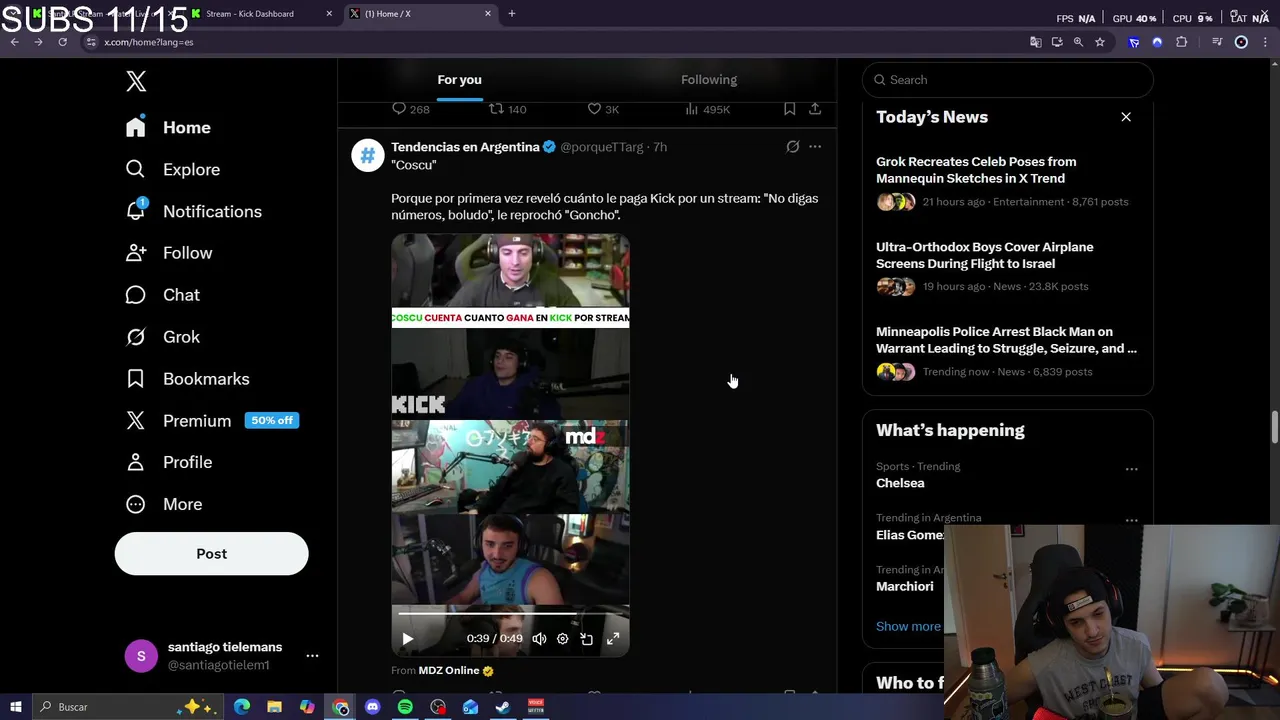Screen dimensions: 1280x720
Task: Open Premium with 50% off badge
Action: pyautogui.click(x=212, y=421)
